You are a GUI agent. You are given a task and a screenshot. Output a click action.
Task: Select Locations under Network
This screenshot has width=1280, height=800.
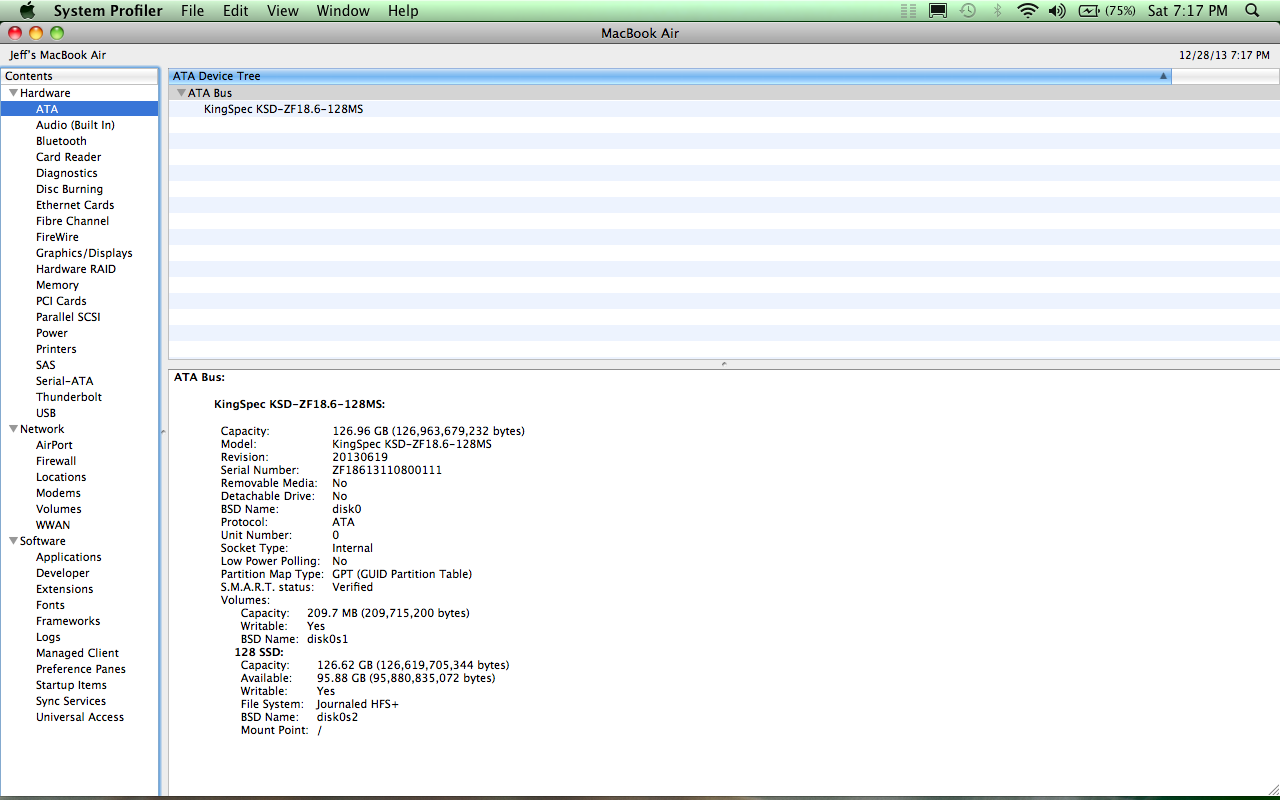[61, 477]
